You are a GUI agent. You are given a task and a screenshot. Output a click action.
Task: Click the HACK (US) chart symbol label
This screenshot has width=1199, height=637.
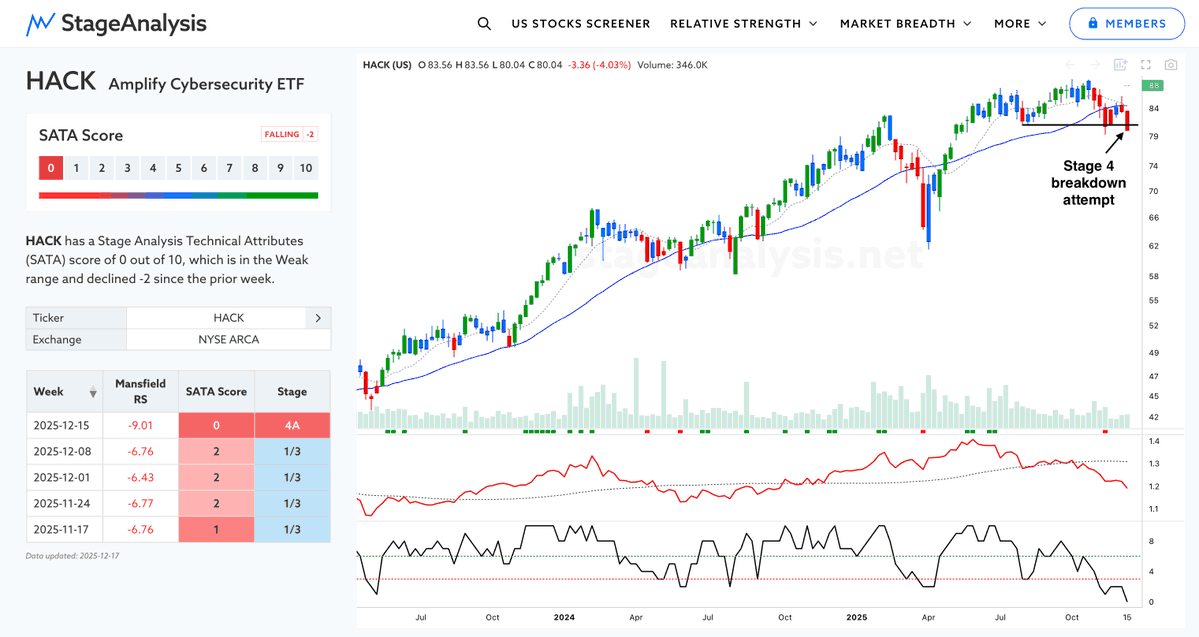pyautogui.click(x=387, y=65)
